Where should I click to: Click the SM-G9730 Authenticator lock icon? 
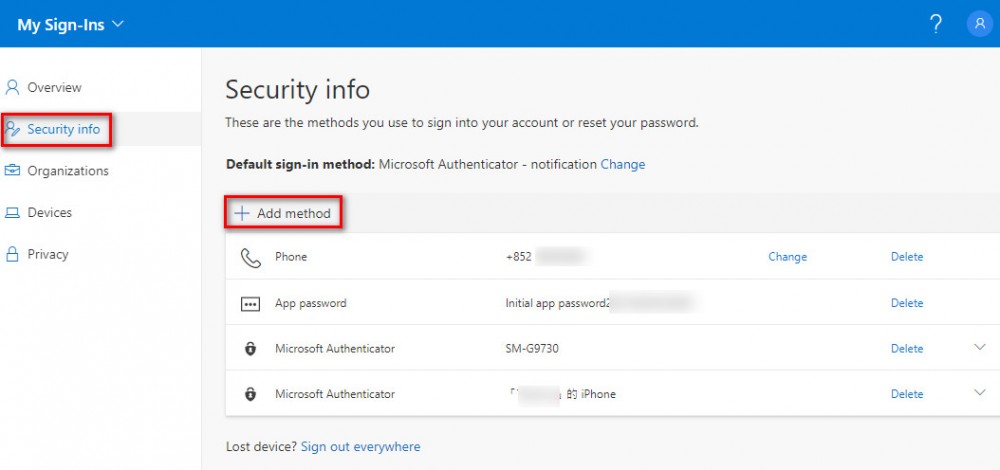pos(250,349)
